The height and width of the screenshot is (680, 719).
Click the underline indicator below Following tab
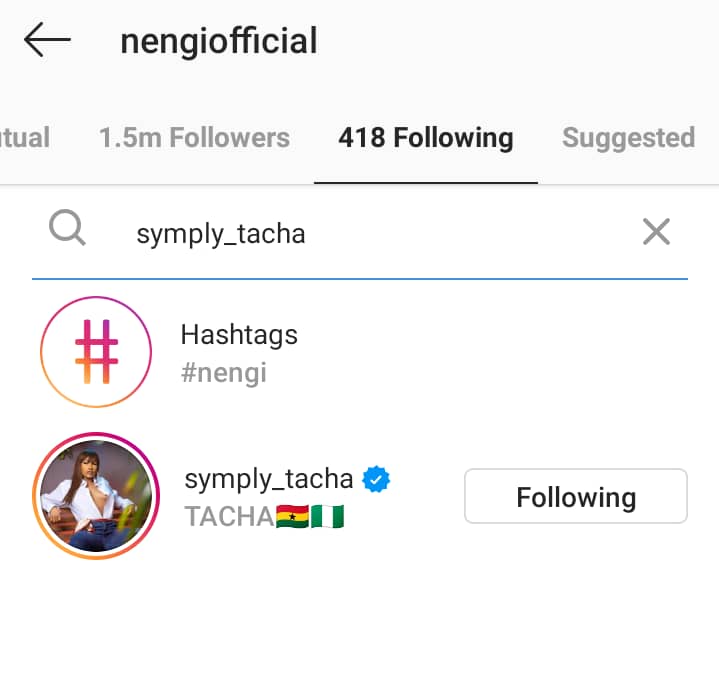pyautogui.click(x=425, y=183)
